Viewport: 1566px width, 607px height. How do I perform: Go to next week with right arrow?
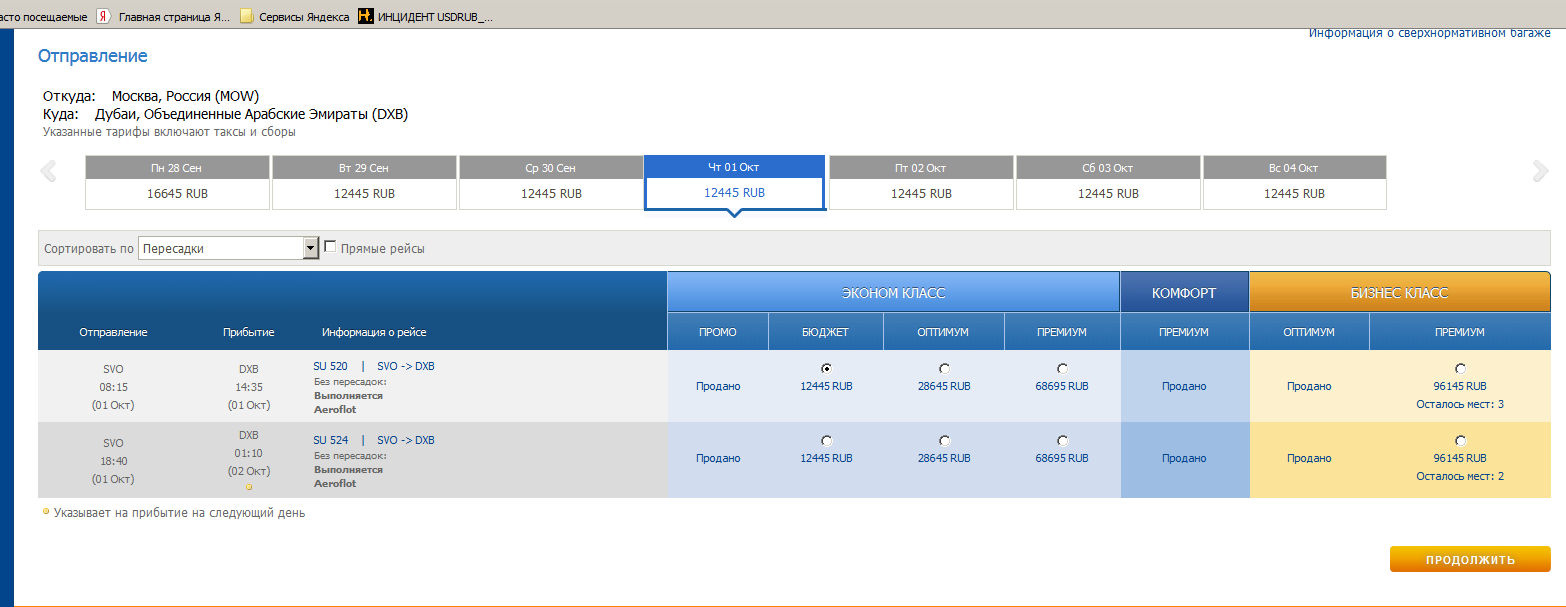coord(1540,171)
